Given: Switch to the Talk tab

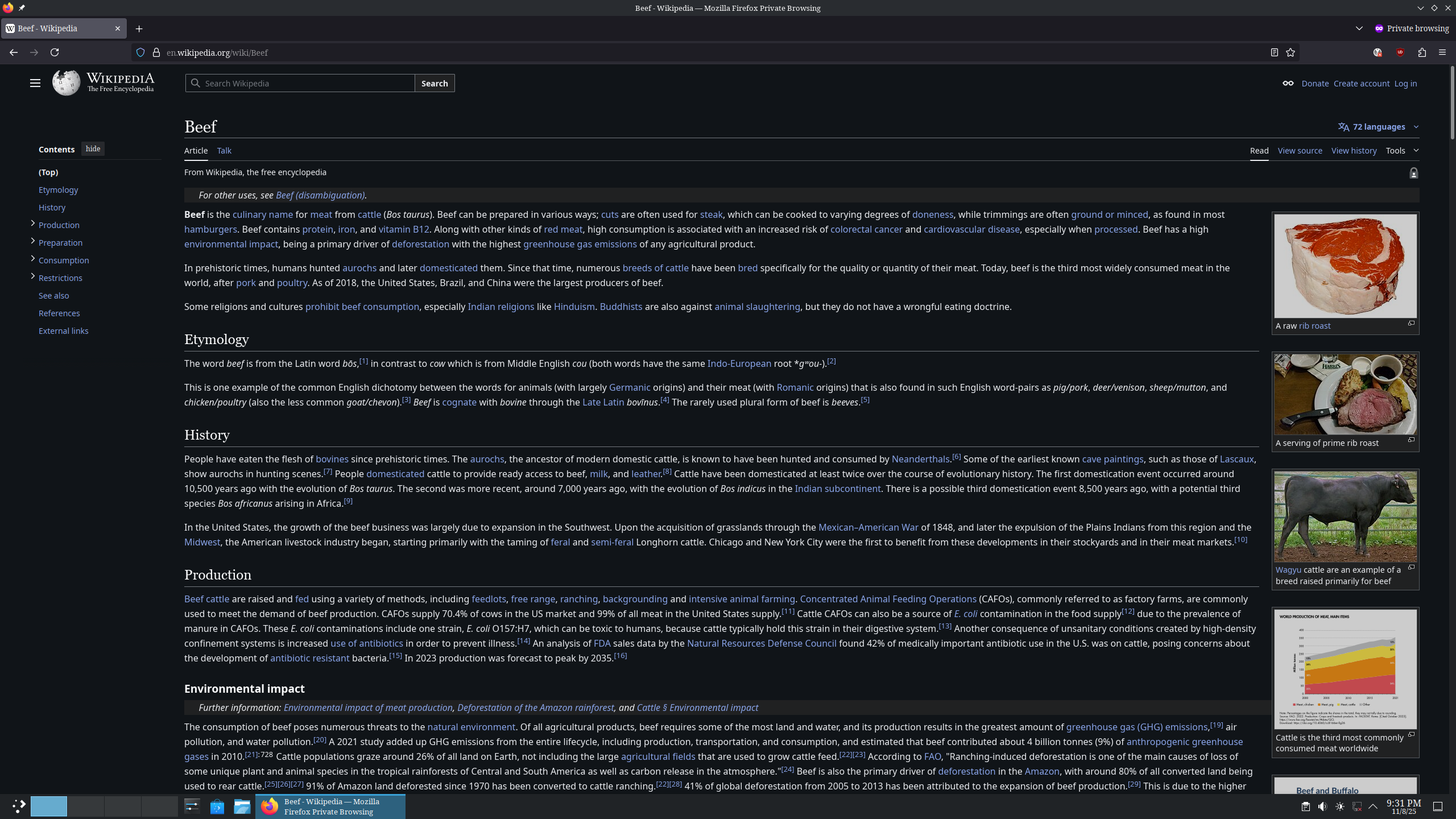Looking at the screenshot, I should [x=224, y=151].
